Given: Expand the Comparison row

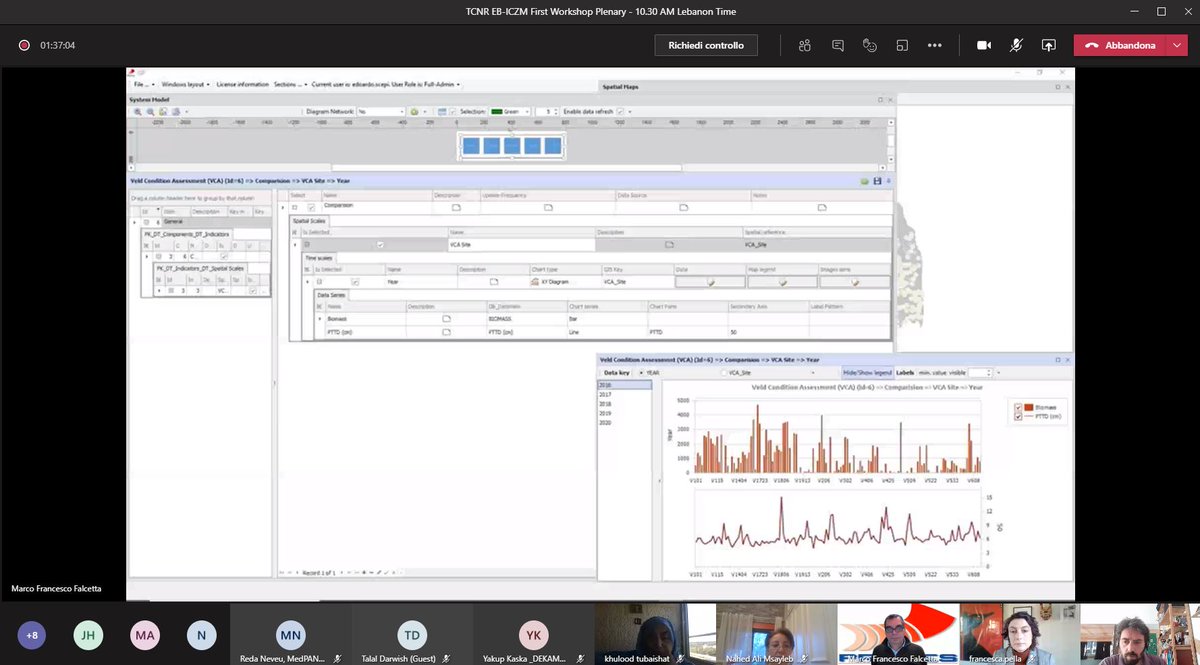Looking at the screenshot, I should click(x=294, y=207).
